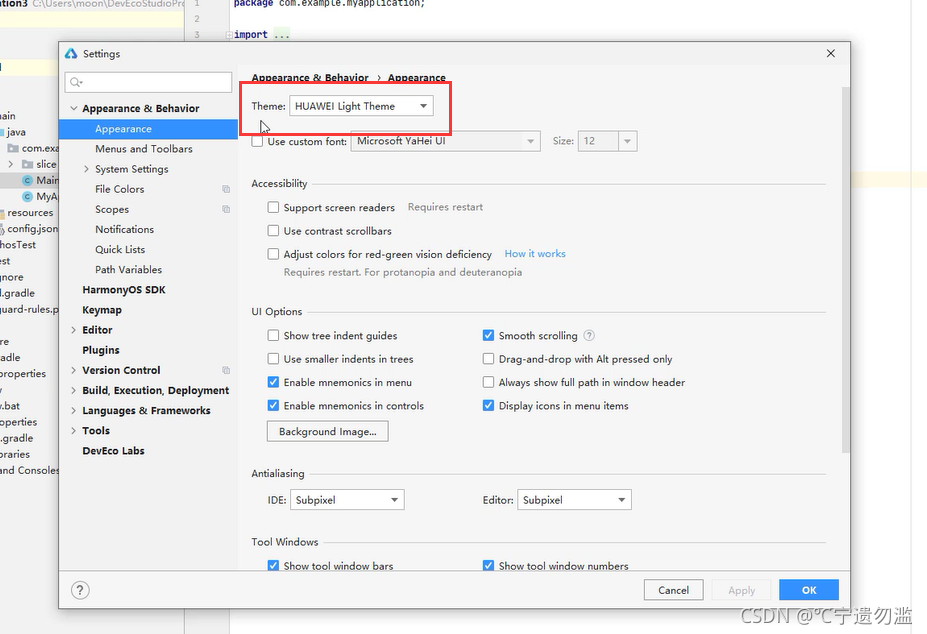
Task: Click the settings panel vertical scrollbar
Action: pyautogui.click(x=845, y=270)
